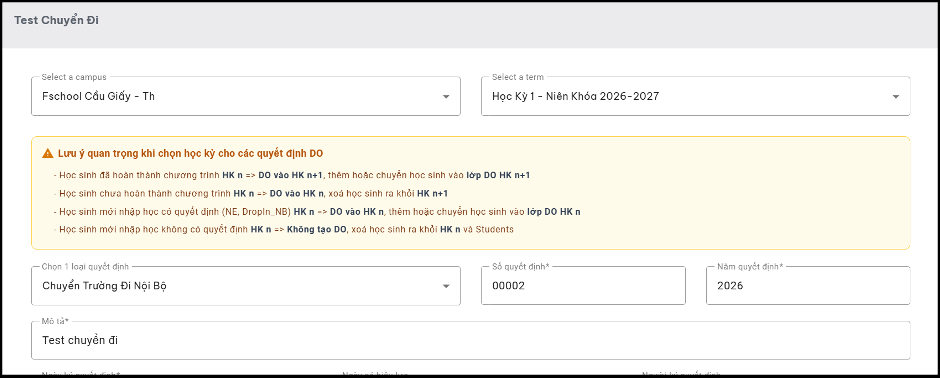Click the line about Học sinh chưa hoàn thành chương trình
This screenshot has width=940, height=378.
pyautogui.click(x=250, y=193)
